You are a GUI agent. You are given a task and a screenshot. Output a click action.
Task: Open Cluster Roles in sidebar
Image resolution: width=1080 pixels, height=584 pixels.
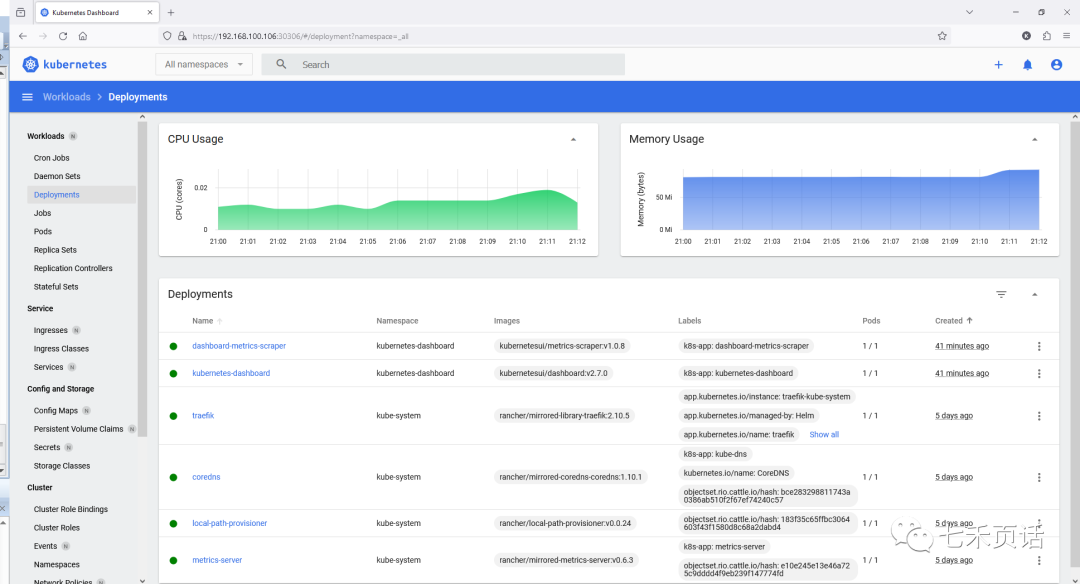pyautogui.click(x=56, y=528)
